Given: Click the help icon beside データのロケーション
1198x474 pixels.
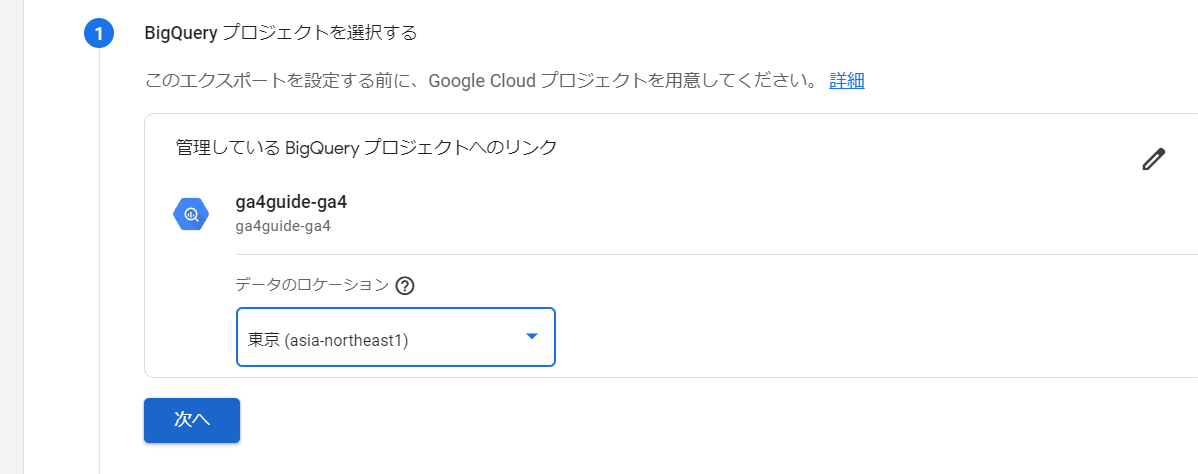Looking at the screenshot, I should 405,286.
